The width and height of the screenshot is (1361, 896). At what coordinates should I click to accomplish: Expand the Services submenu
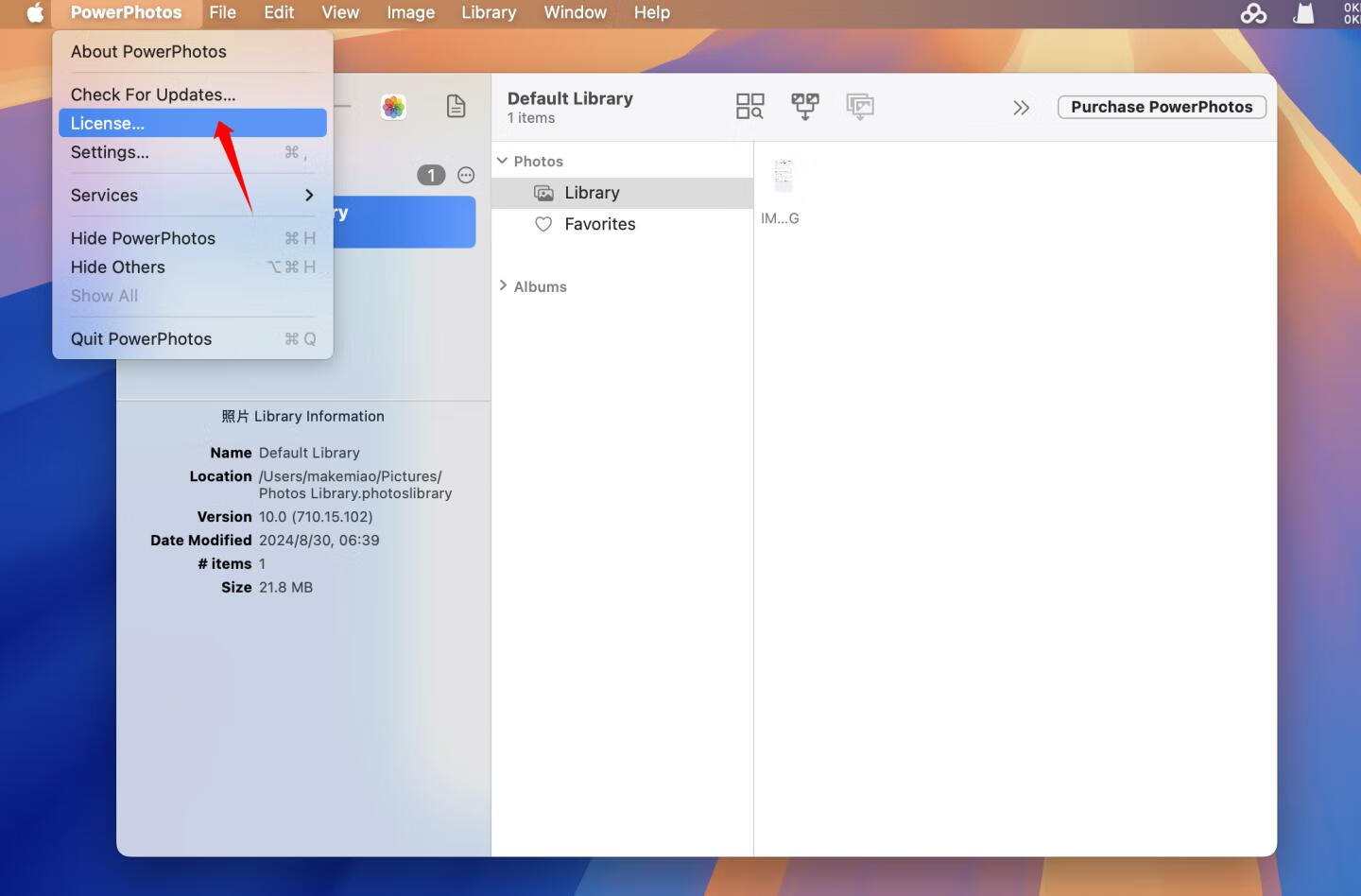coord(193,196)
